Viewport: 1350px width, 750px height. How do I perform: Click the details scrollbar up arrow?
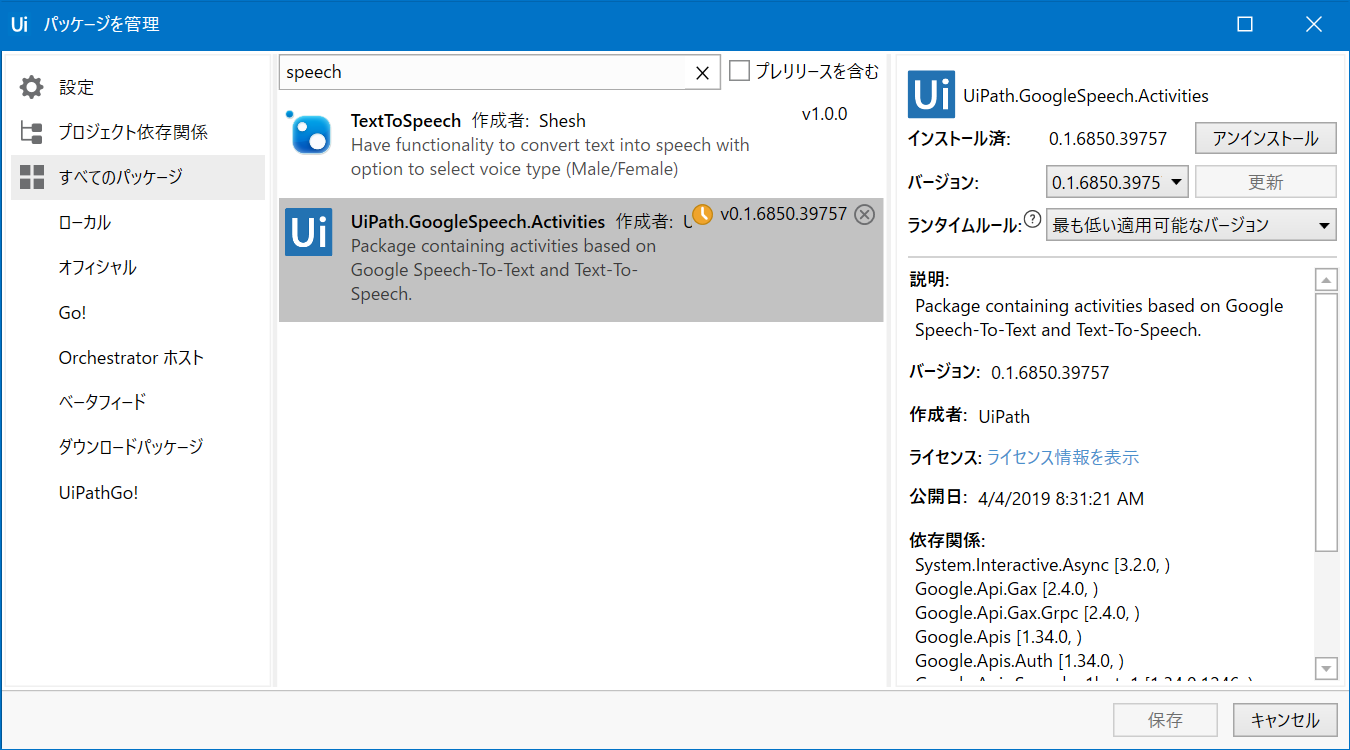click(1326, 279)
